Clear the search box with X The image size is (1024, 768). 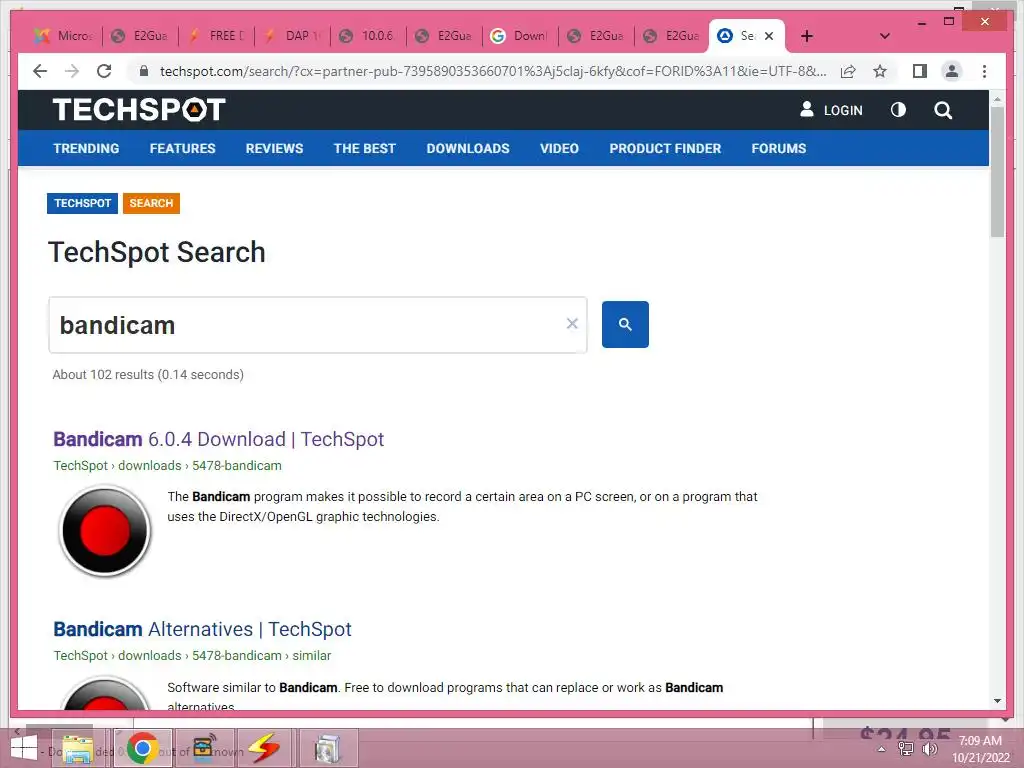pos(572,324)
